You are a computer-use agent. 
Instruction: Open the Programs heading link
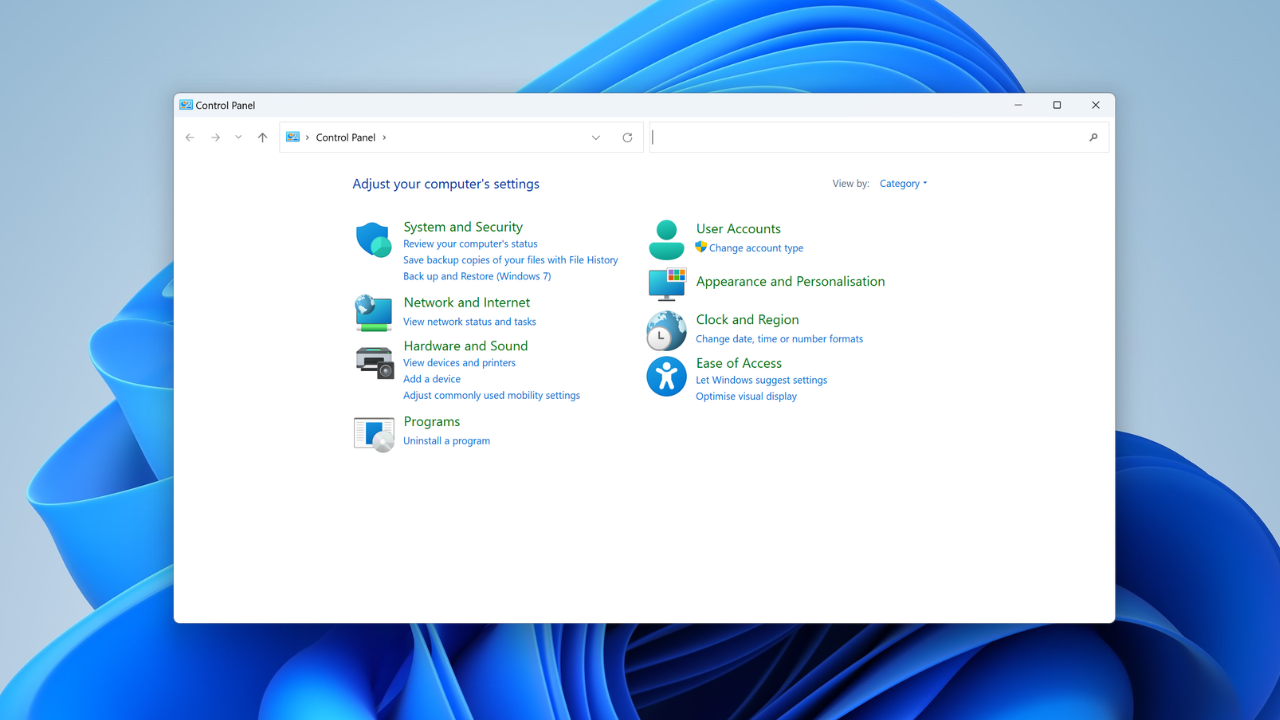pos(432,422)
